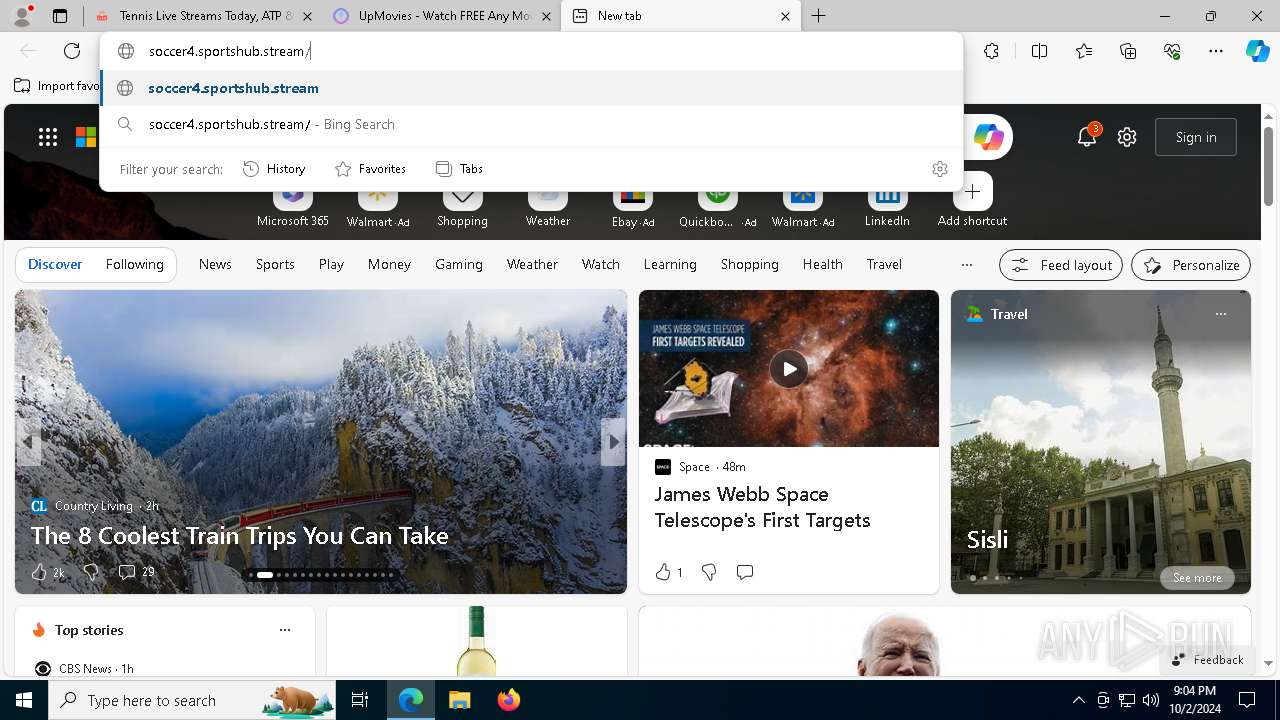The image size is (1280, 720).
Task: Play the James Webb video
Action: 789,369
